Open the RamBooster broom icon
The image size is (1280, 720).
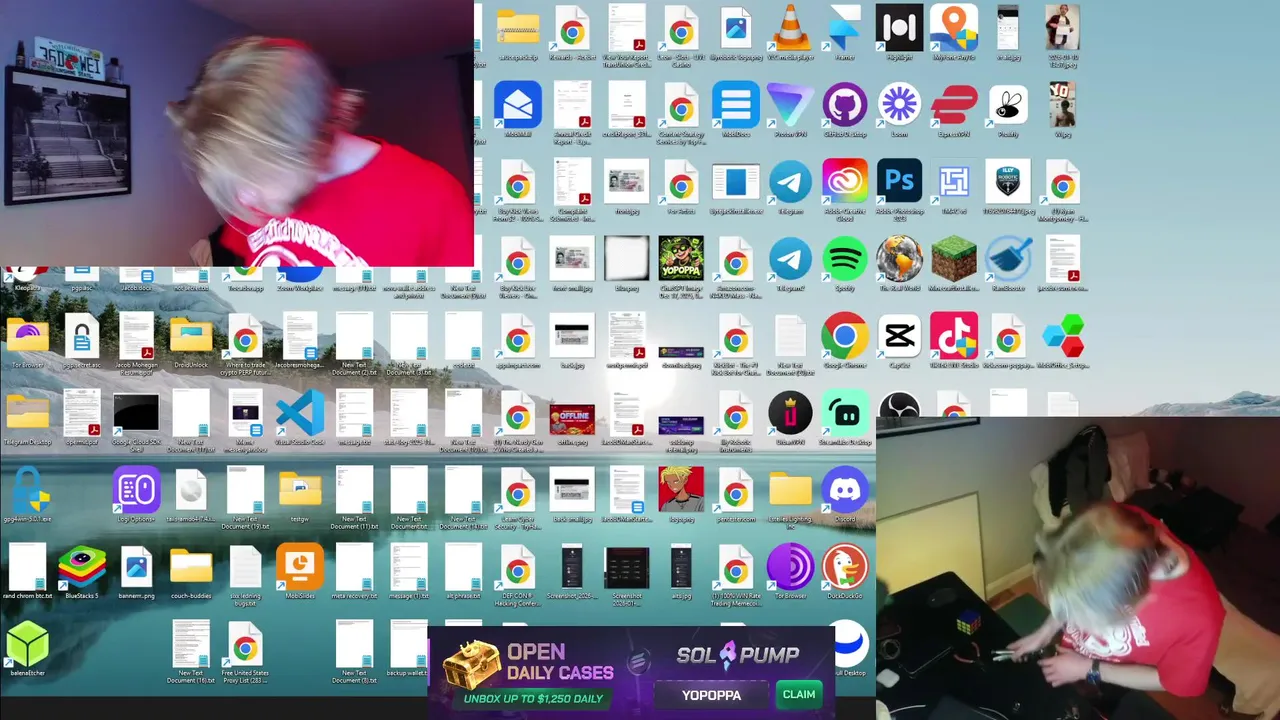click(1008, 259)
